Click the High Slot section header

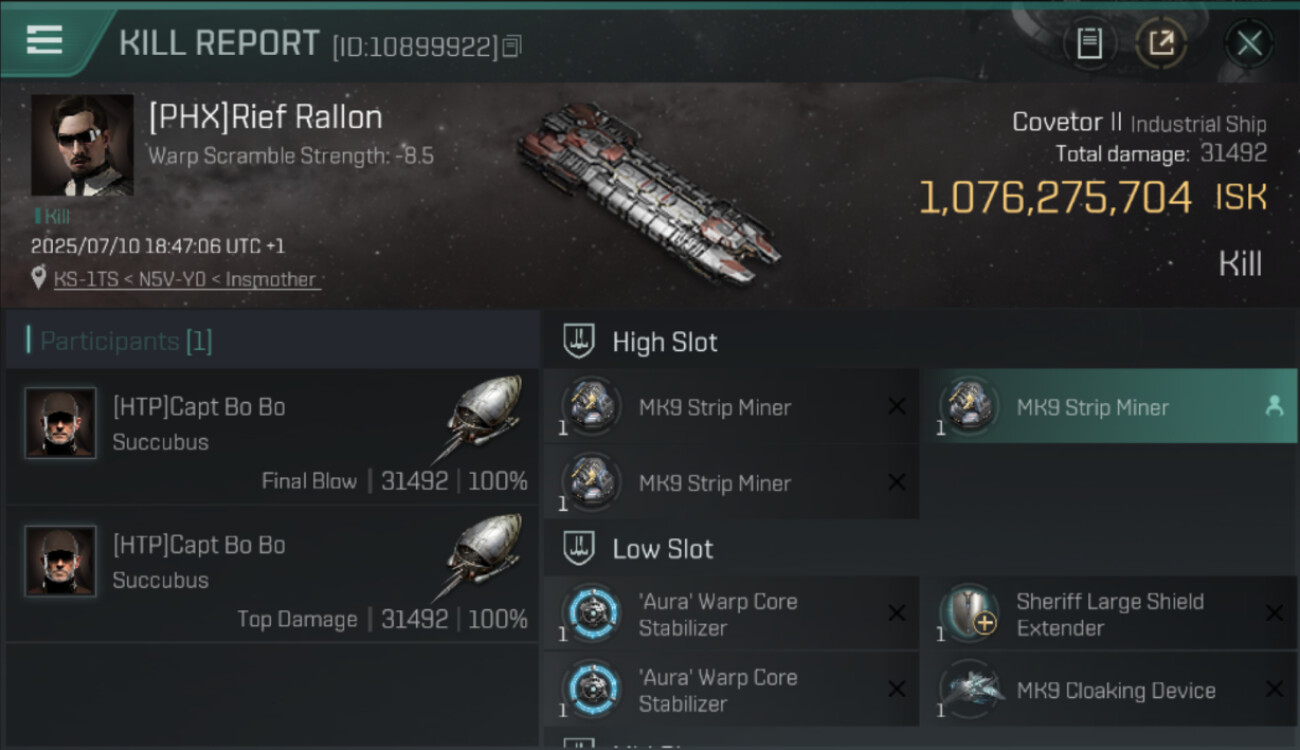pyautogui.click(x=665, y=342)
